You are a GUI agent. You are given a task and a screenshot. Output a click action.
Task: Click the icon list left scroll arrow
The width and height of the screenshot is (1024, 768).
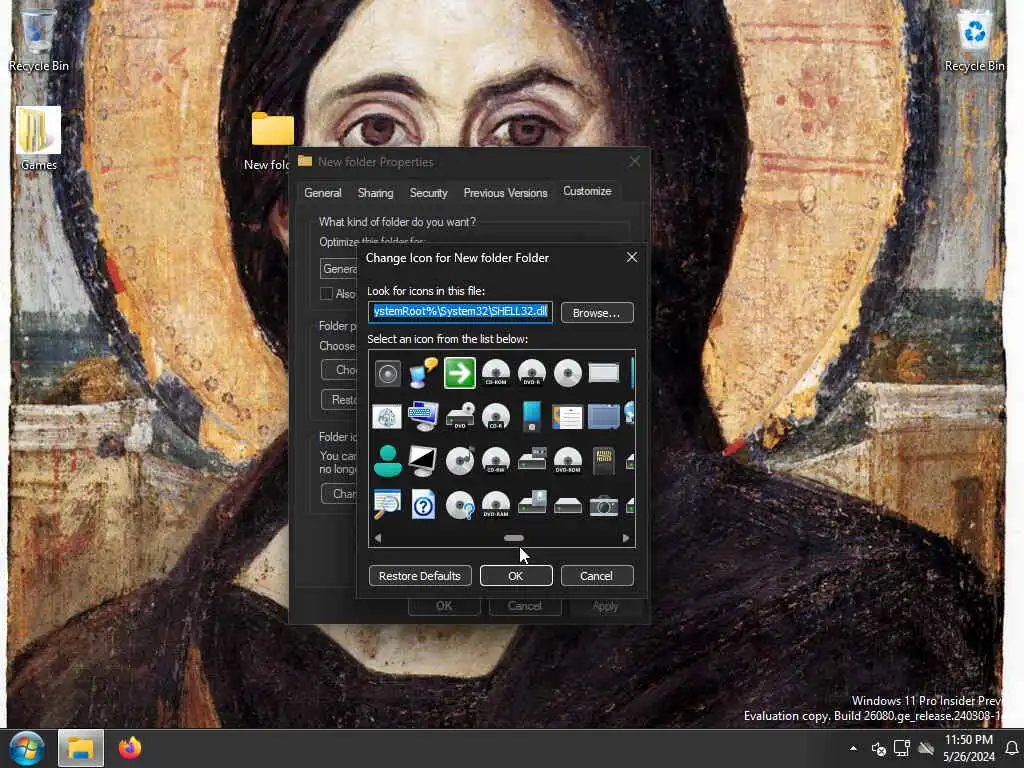[x=377, y=538]
